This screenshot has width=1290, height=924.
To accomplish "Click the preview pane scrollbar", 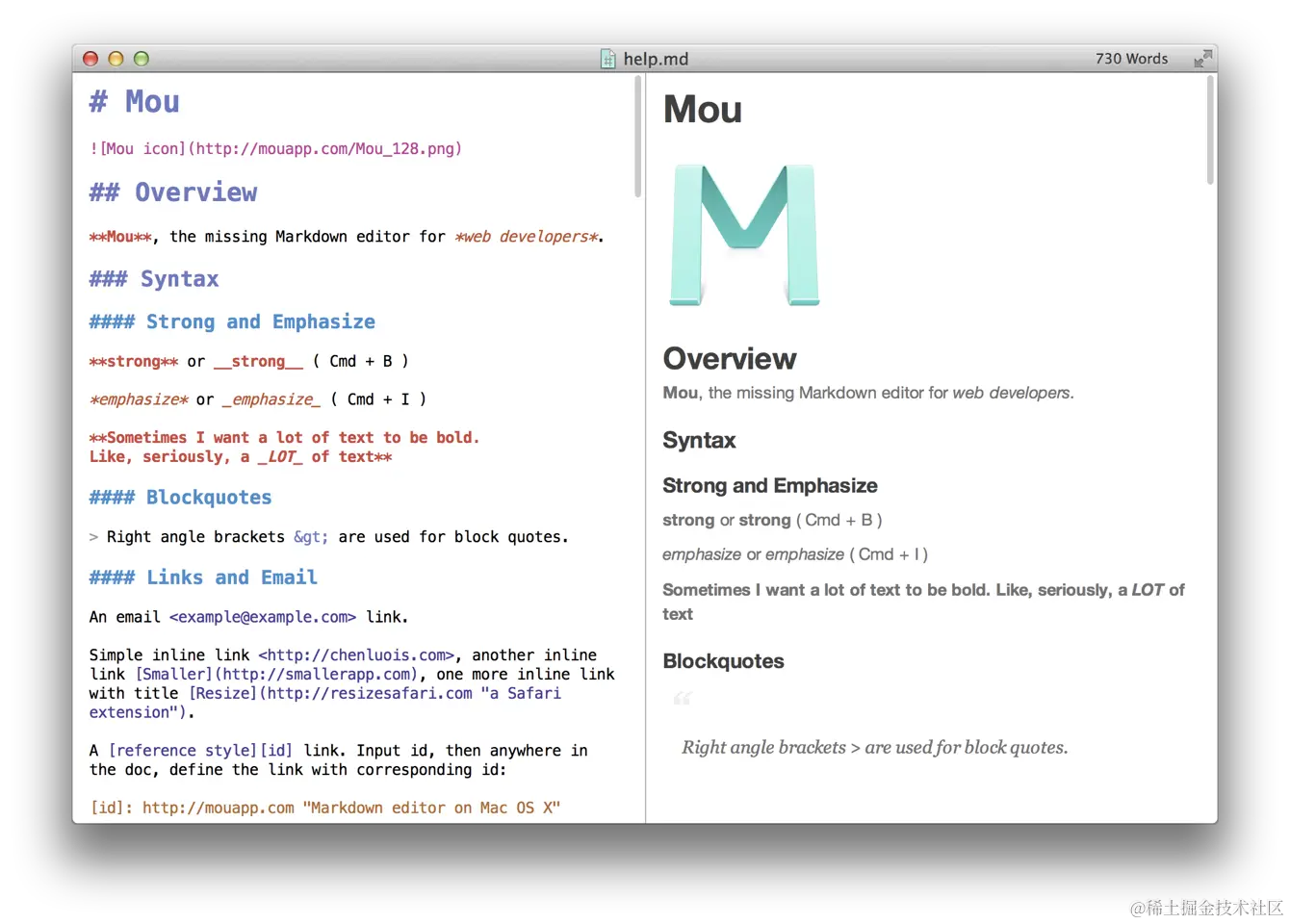I will click(1210, 130).
